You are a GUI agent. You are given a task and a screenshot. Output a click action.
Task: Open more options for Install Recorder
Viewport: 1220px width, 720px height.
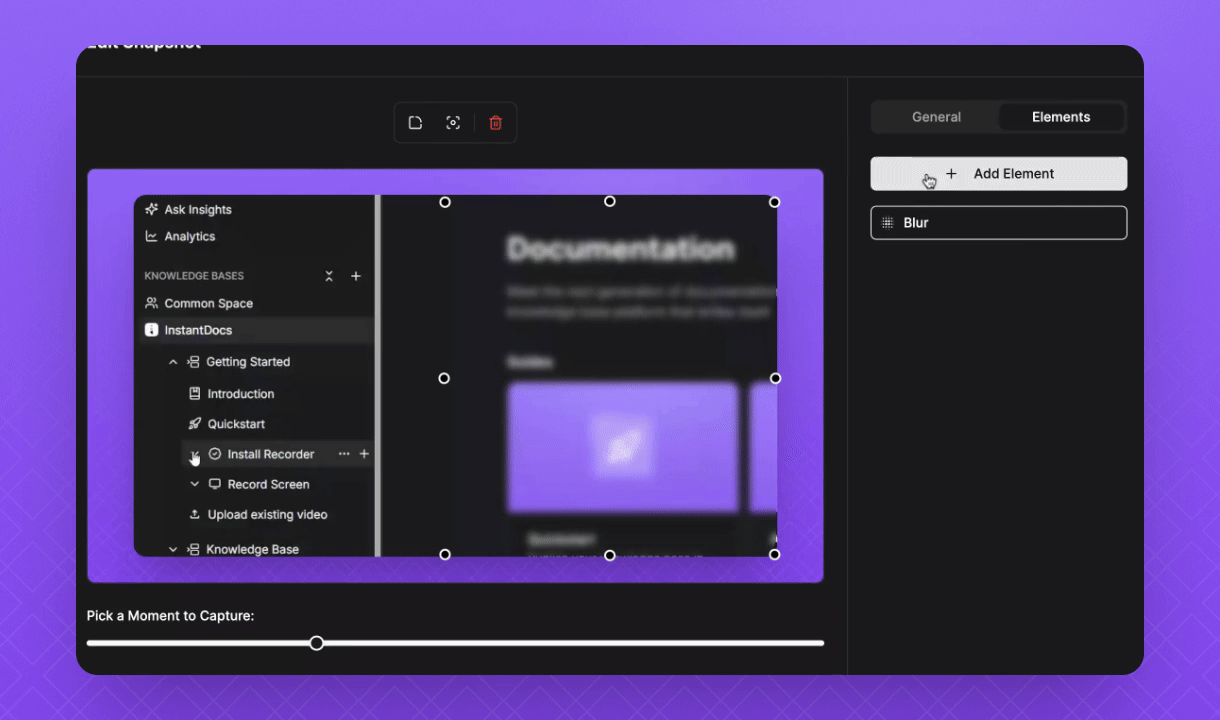click(x=344, y=454)
